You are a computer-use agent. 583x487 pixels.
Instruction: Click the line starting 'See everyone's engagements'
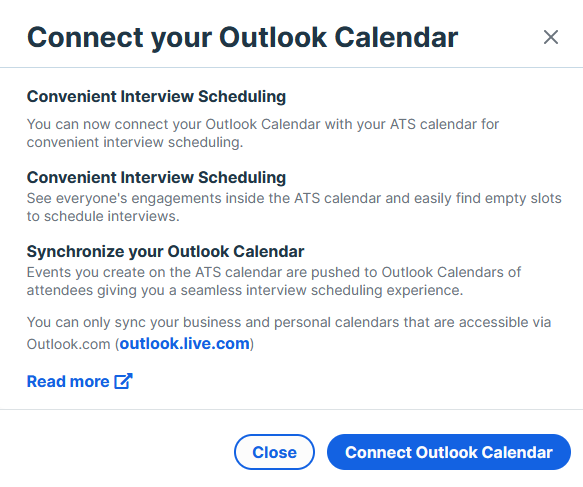[x=294, y=198]
